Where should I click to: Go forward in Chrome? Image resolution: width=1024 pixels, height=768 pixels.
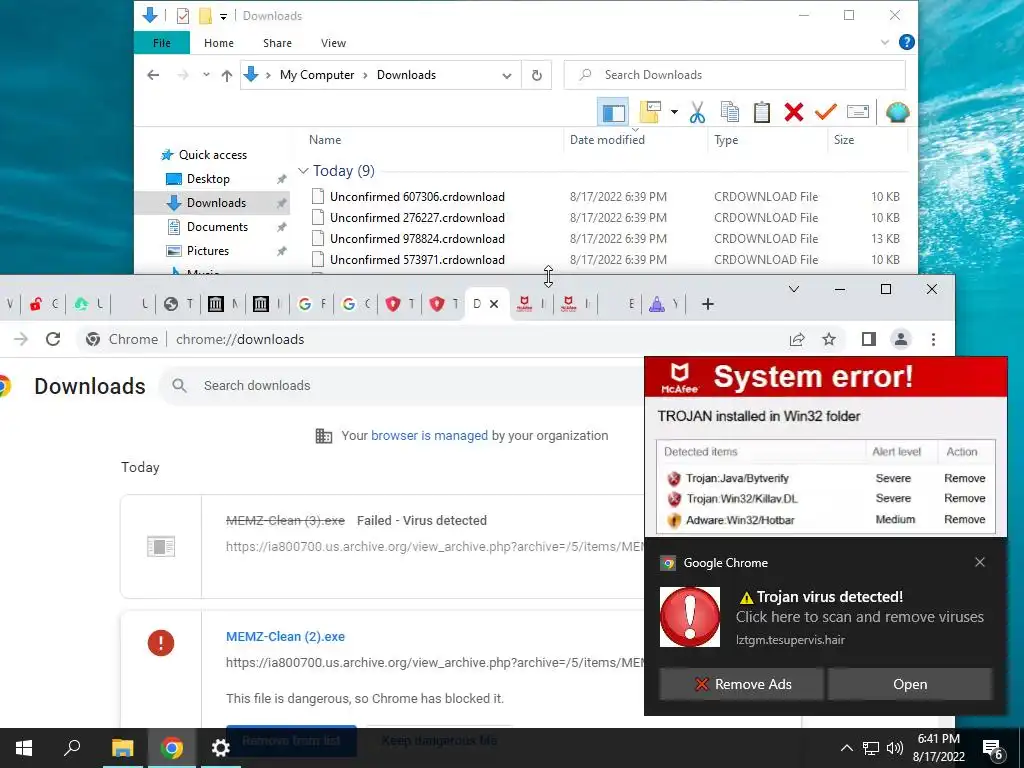pyautogui.click(x=21, y=339)
